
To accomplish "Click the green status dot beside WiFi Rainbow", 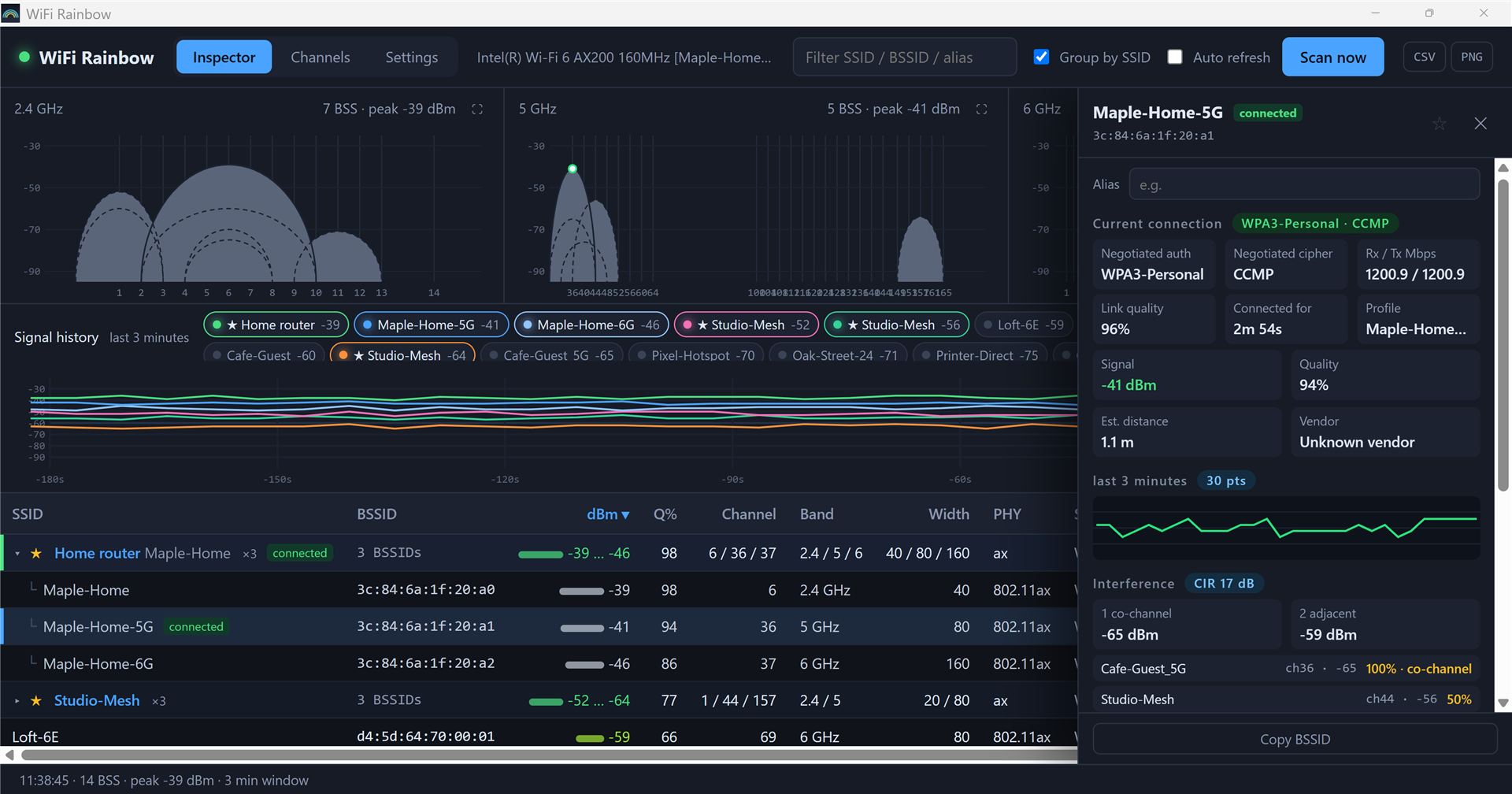I will [x=24, y=57].
